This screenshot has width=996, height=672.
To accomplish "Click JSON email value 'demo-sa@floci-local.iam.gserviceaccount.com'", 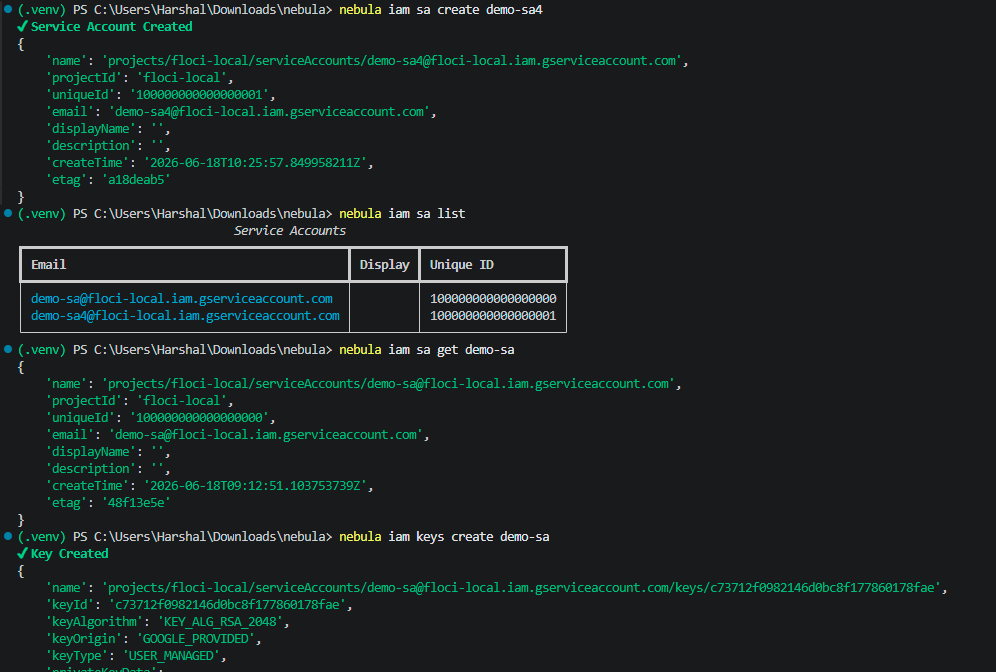I will coord(266,434).
